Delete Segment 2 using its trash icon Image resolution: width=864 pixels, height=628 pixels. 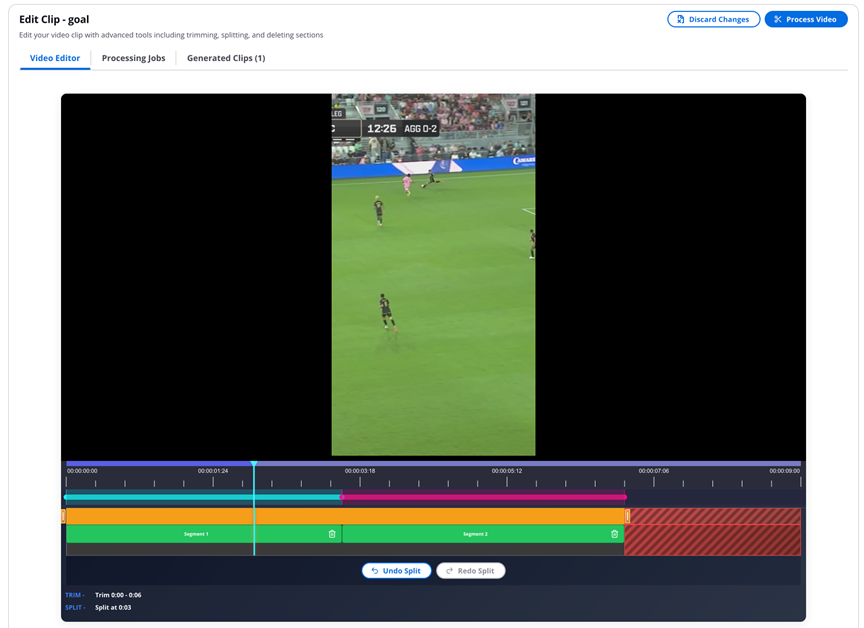pos(614,534)
